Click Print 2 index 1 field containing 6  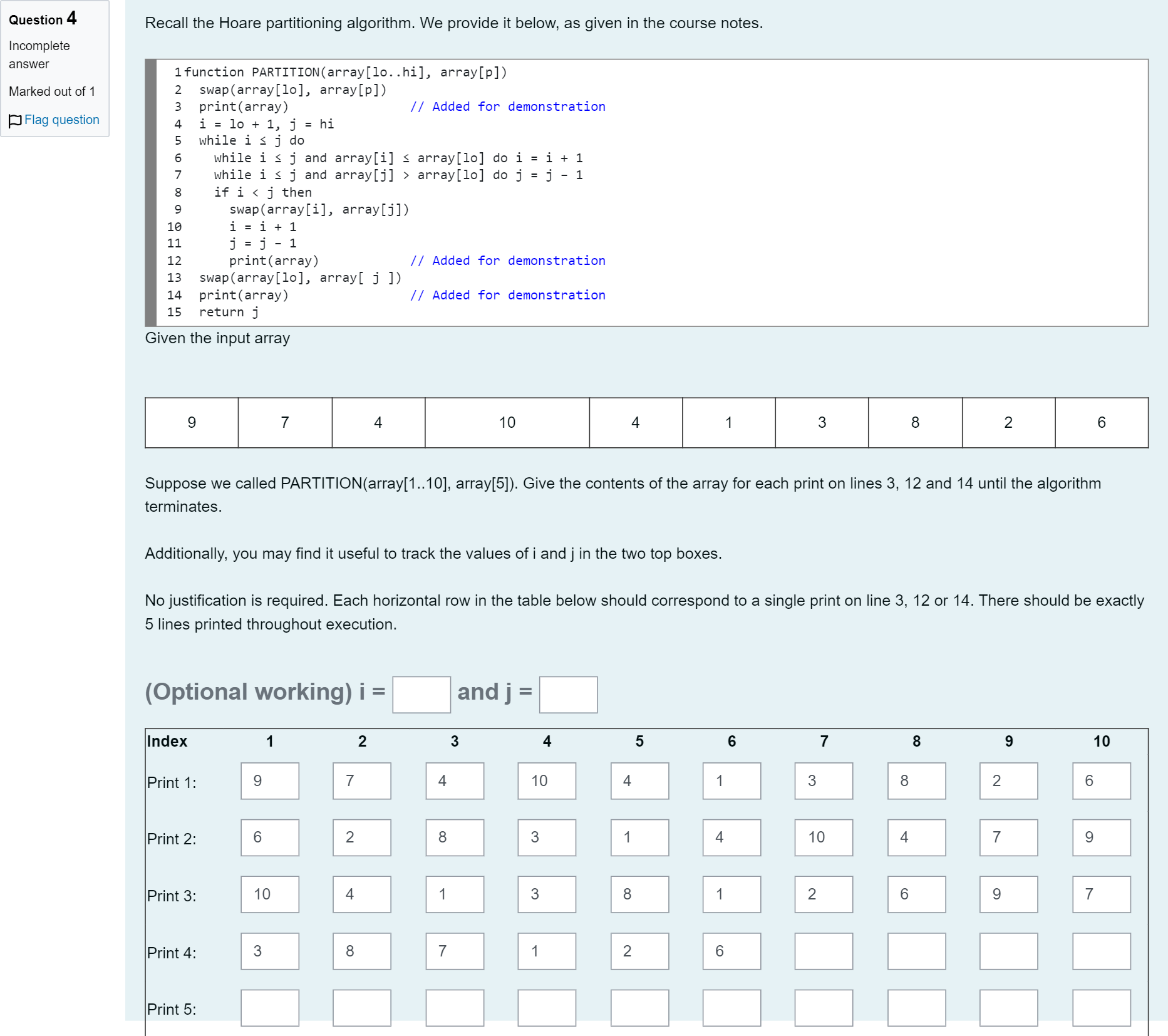270,837
